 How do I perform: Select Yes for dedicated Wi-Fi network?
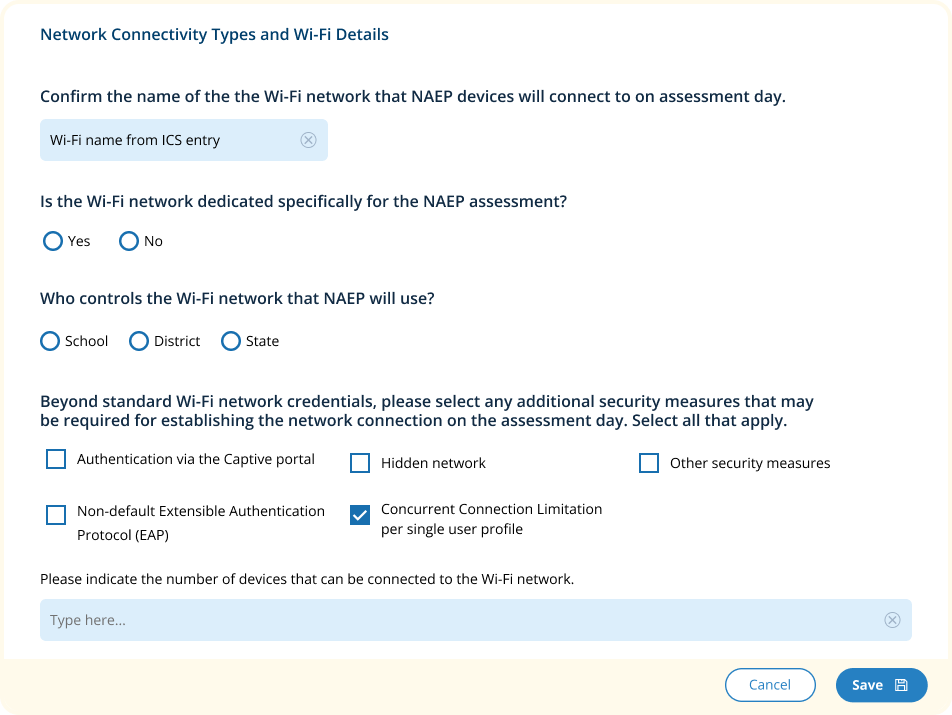point(53,241)
